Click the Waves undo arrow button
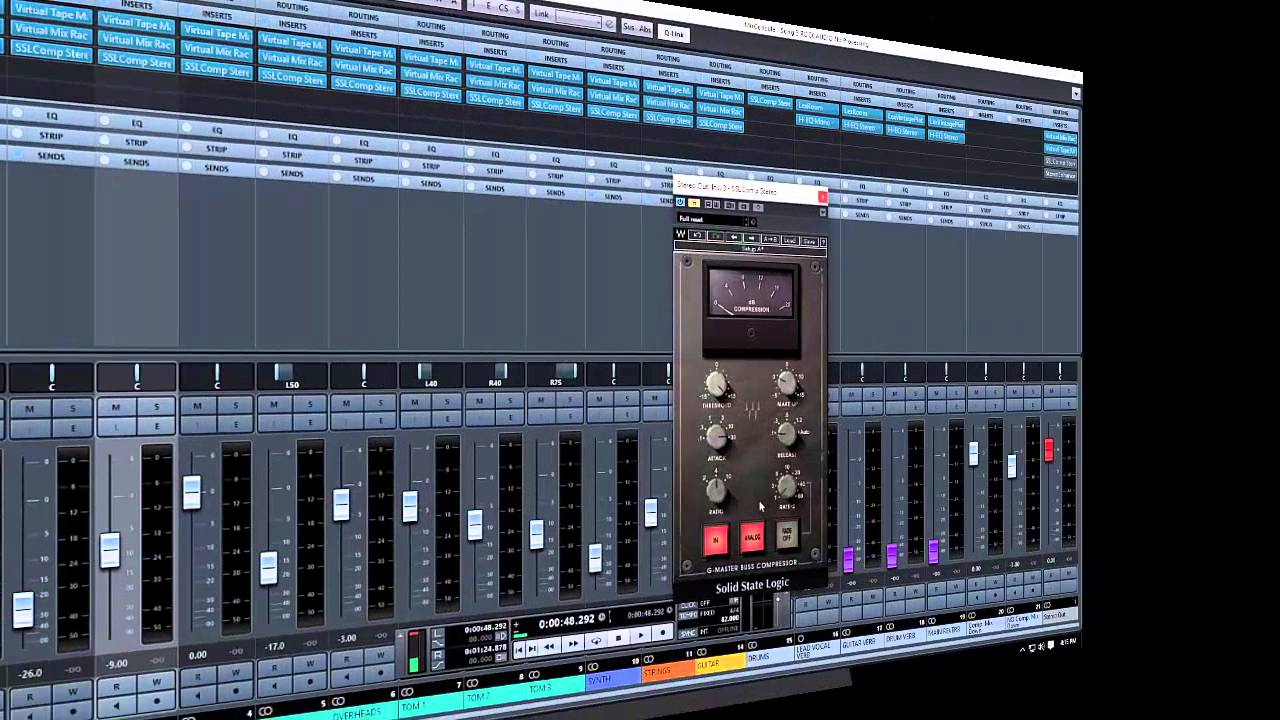 tap(697, 235)
